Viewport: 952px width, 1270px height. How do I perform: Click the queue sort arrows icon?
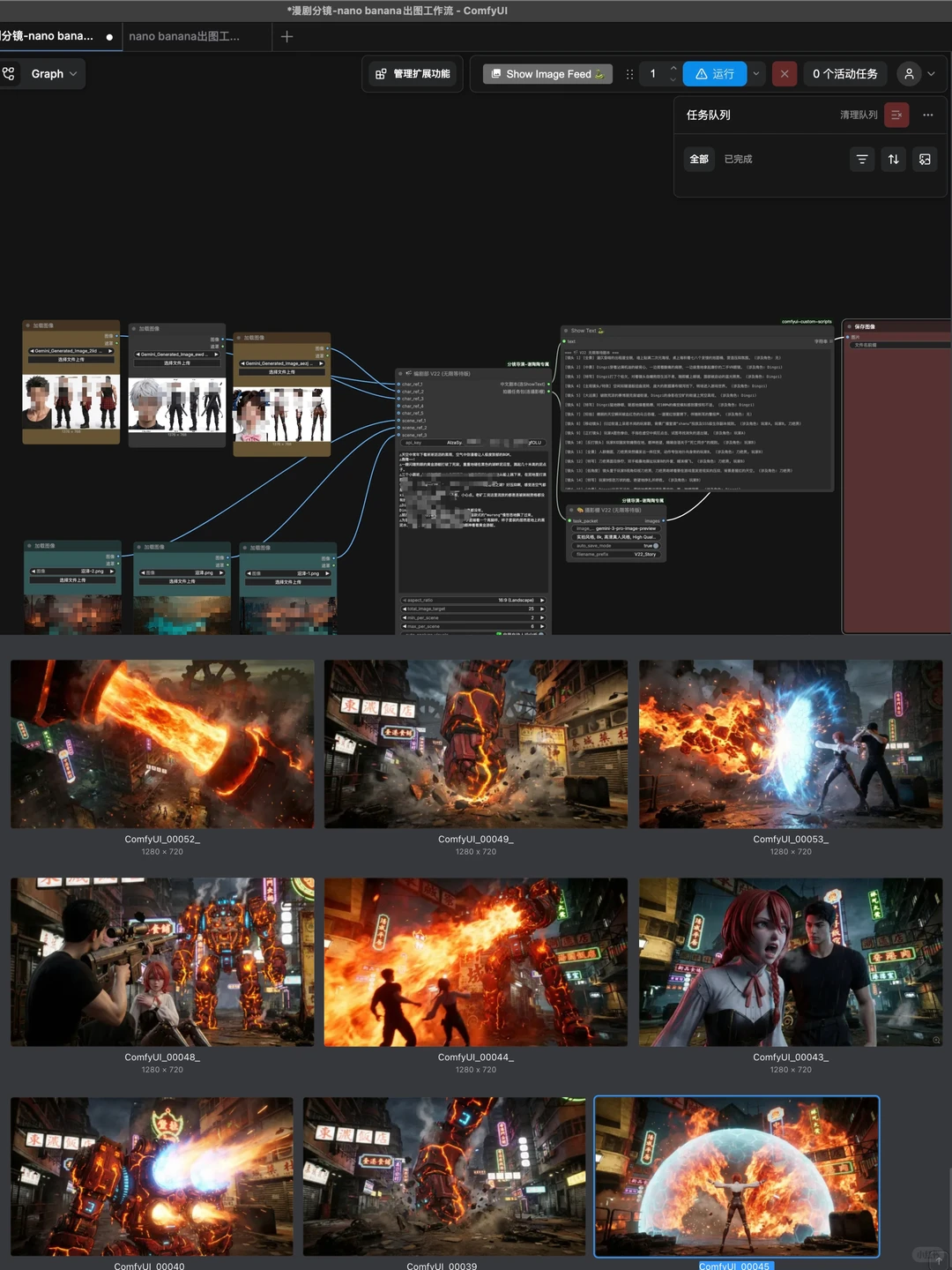[893, 160]
